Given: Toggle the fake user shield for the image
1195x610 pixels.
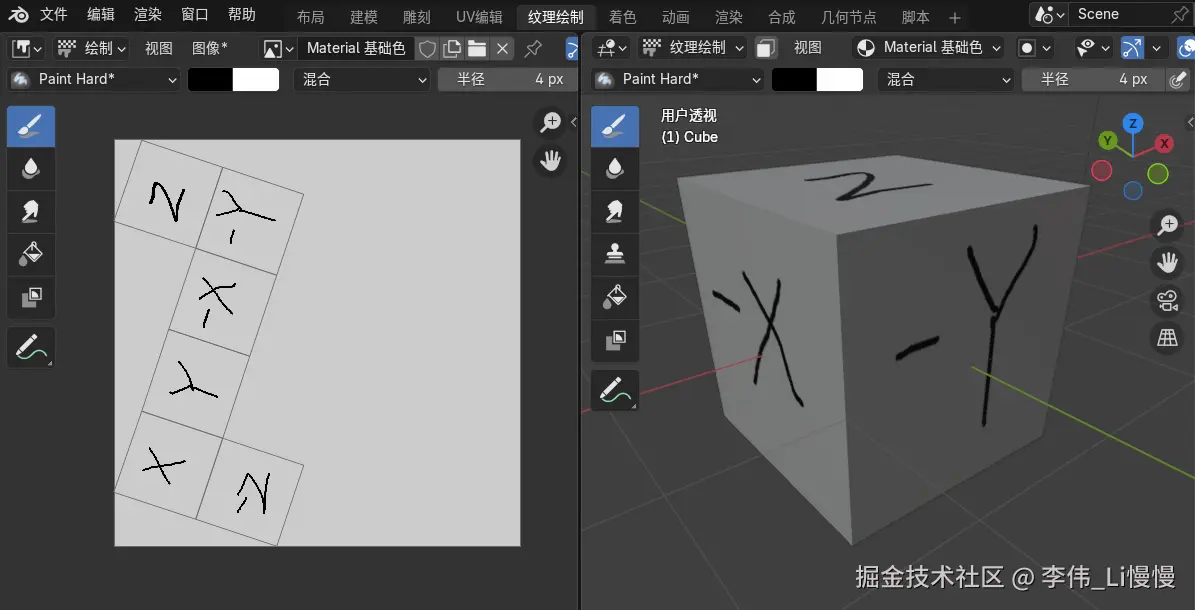Looking at the screenshot, I should click(x=428, y=49).
